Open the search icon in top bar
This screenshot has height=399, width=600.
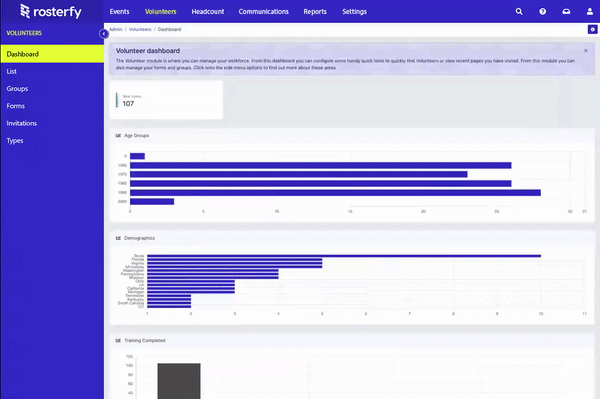[519, 11]
